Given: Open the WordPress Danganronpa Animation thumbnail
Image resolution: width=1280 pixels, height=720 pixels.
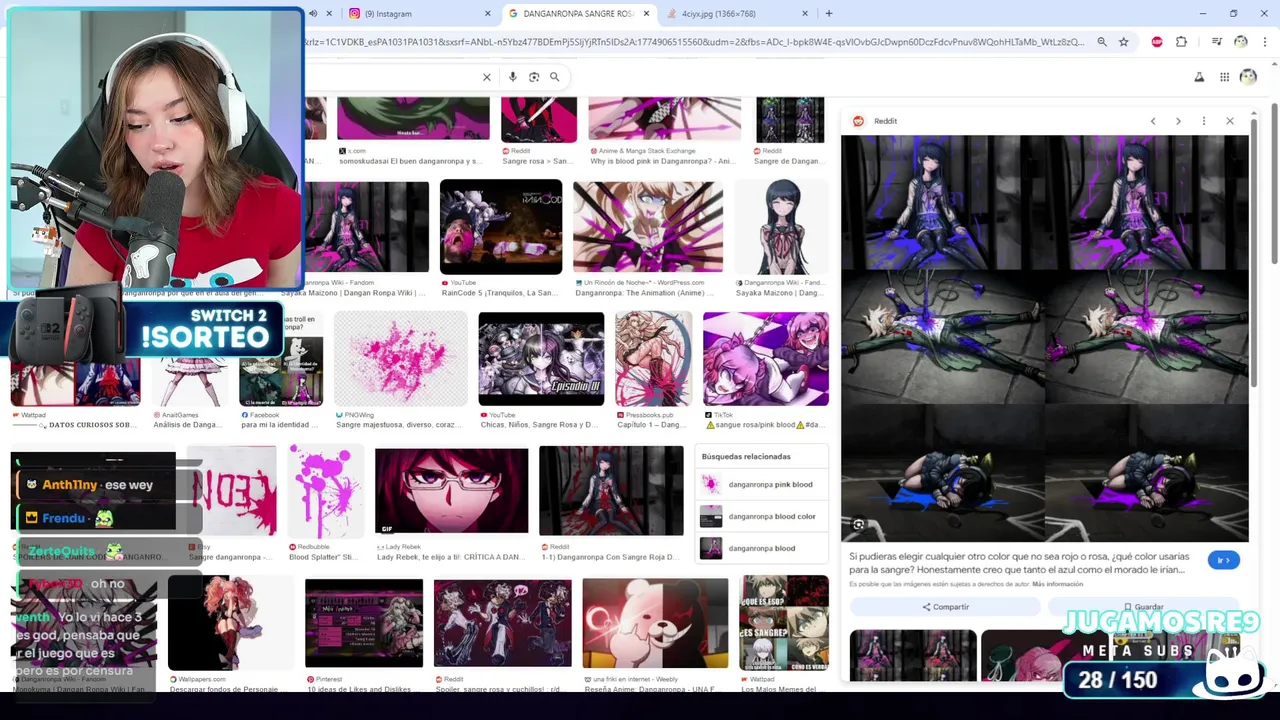Looking at the screenshot, I should pos(648,227).
